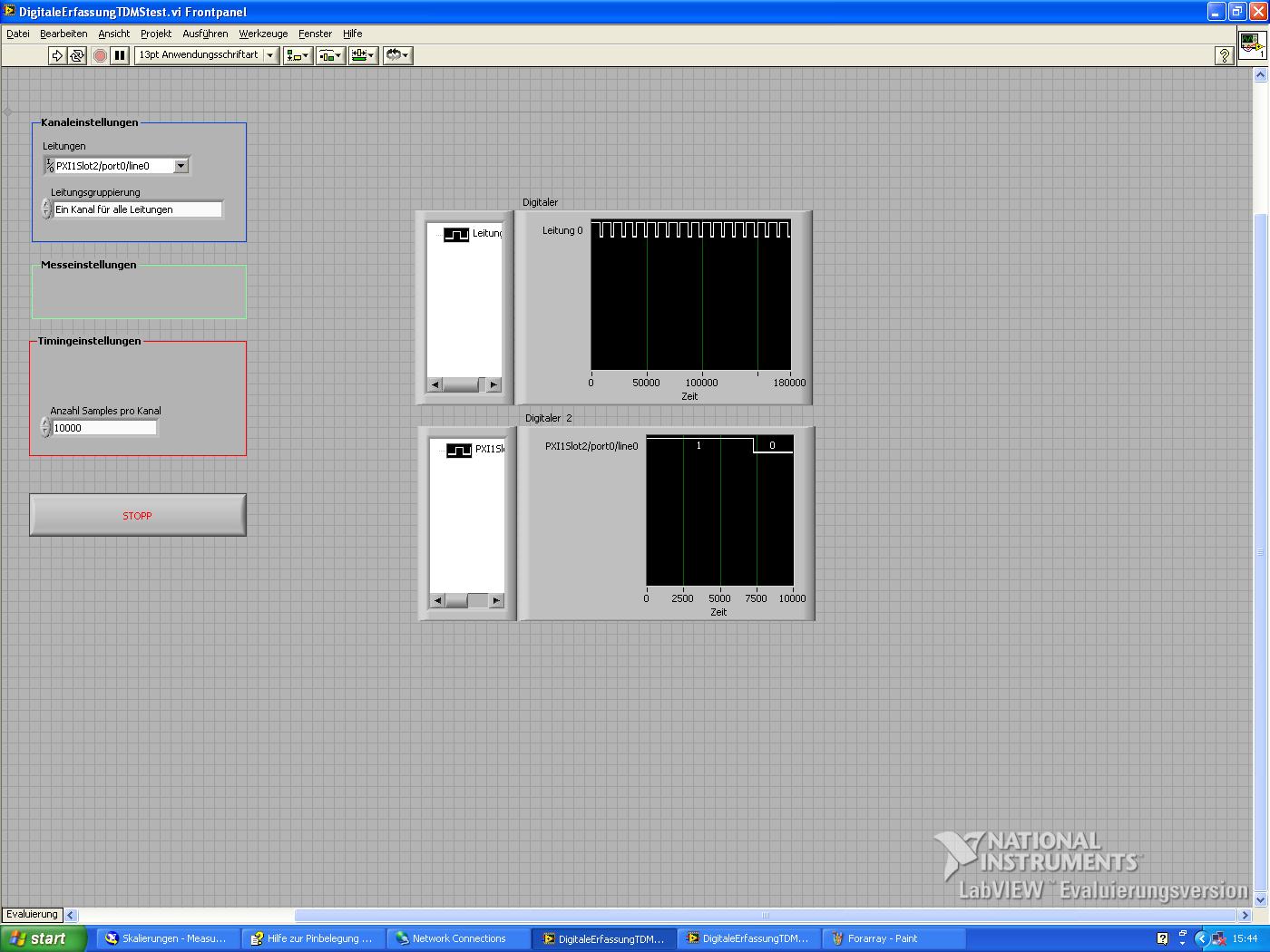The width and height of the screenshot is (1270, 952).
Task: Click the right arrow of the Digitaler 2 legend scrollbar
Action: [496, 600]
